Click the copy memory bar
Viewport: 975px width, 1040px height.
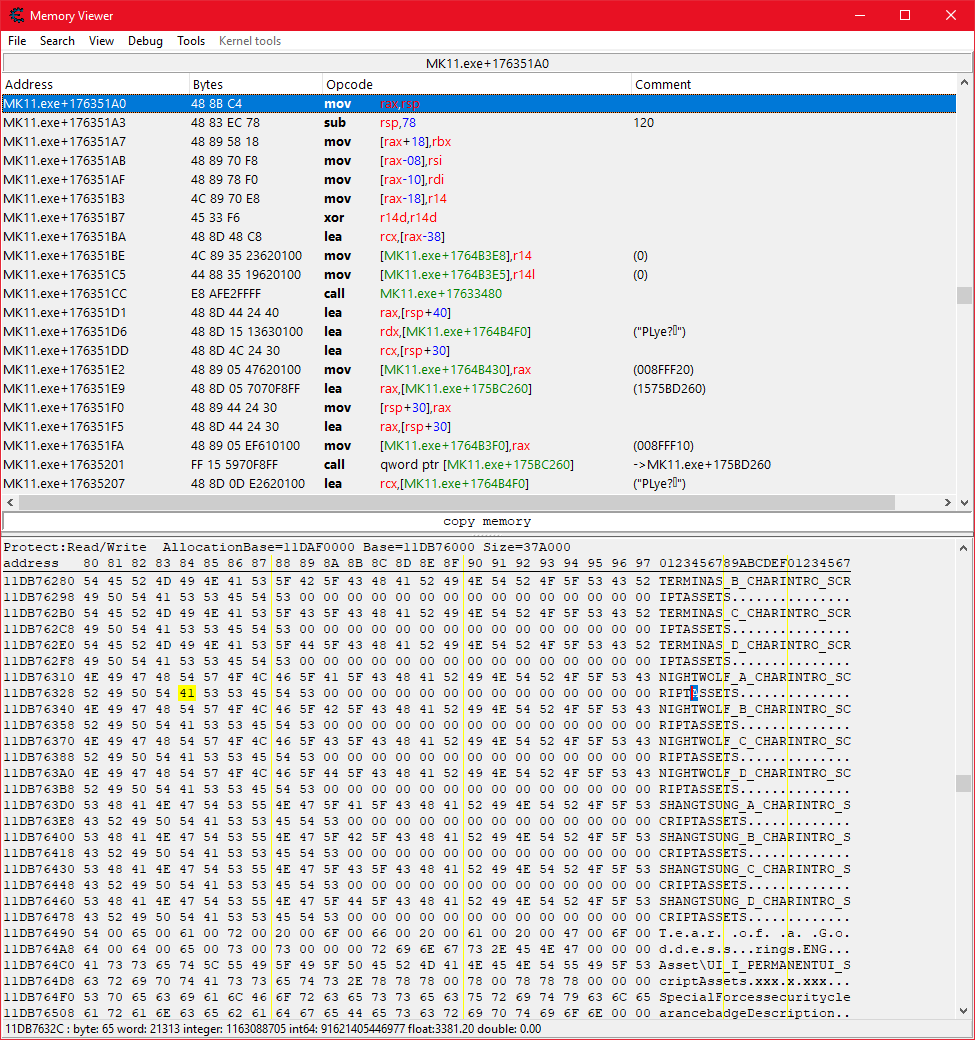pyautogui.click(x=488, y=521)
